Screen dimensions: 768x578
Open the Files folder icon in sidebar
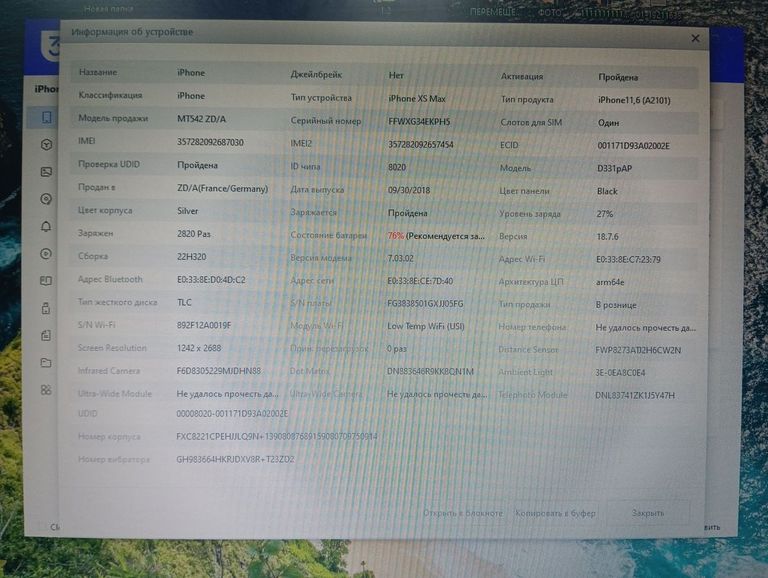point(46,335)
